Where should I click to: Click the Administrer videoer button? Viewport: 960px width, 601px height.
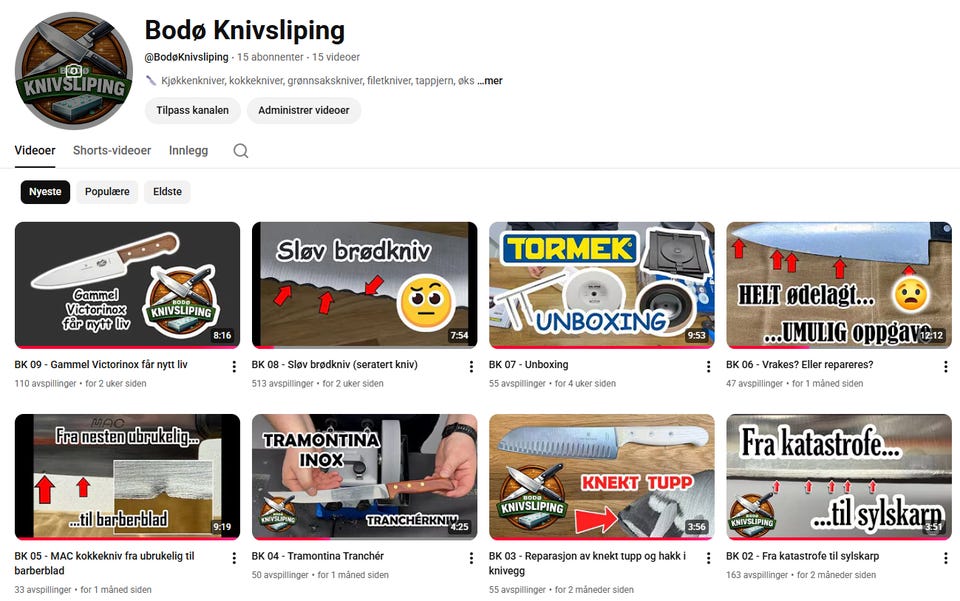pyautogui.click(x=304, y=110)
